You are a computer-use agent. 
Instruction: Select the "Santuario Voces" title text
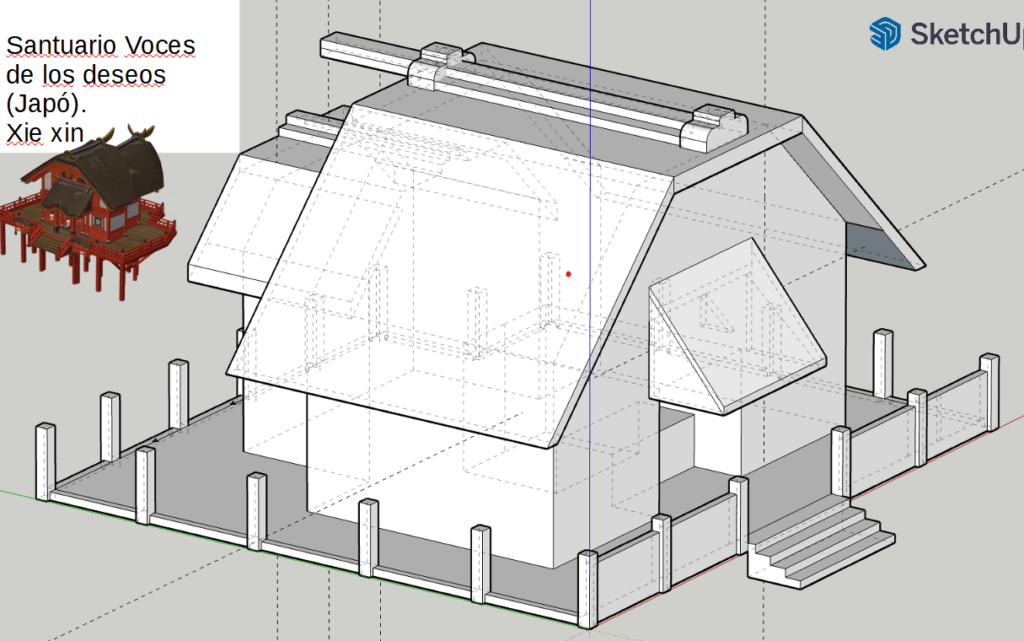tap(100, 46)
